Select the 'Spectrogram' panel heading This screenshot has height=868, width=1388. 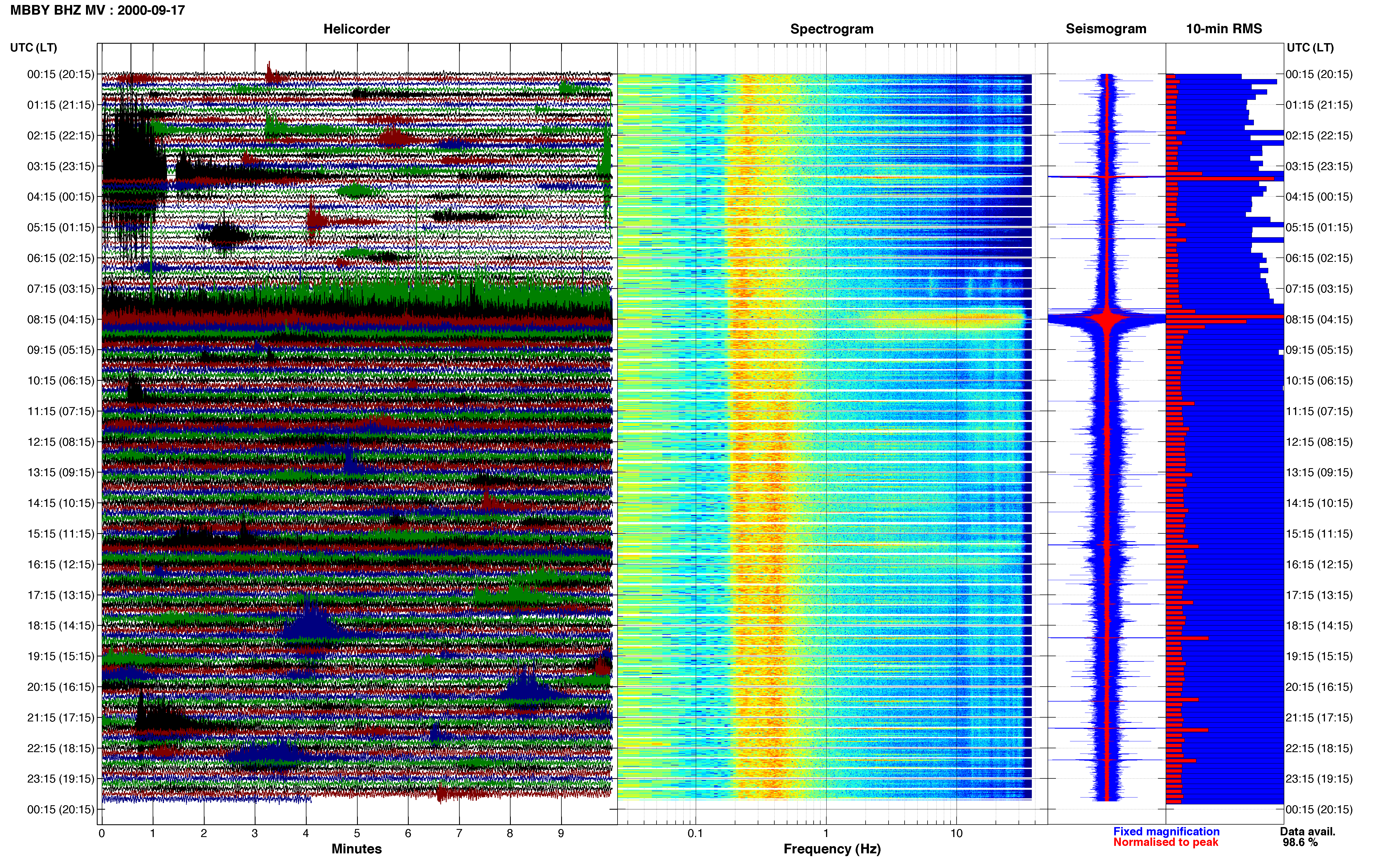coord(832,29)
